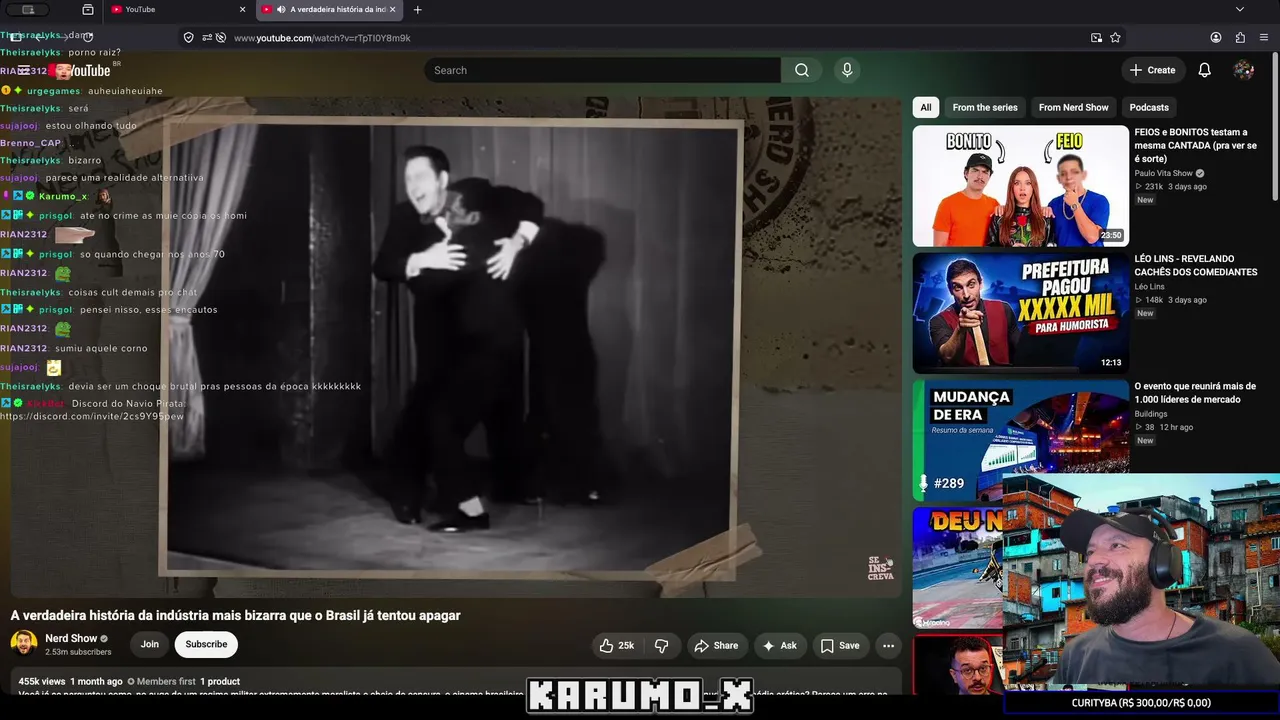Image resolution: width=1280 pixels, height=720 pixels.
Task: Click the YouTube search input field
Action: click(603, 70)
